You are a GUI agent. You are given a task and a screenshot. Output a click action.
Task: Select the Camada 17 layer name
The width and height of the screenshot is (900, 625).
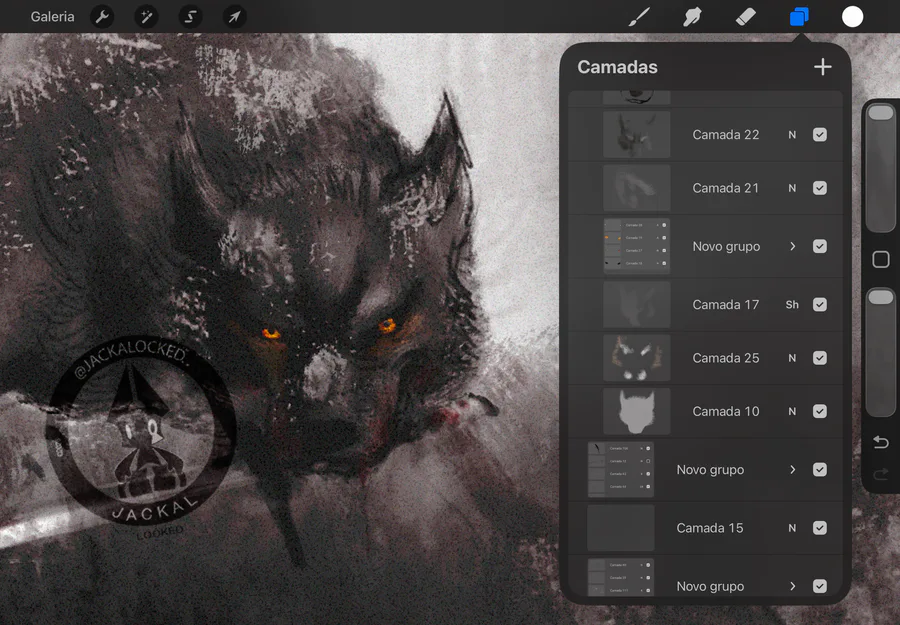[726, 305]
